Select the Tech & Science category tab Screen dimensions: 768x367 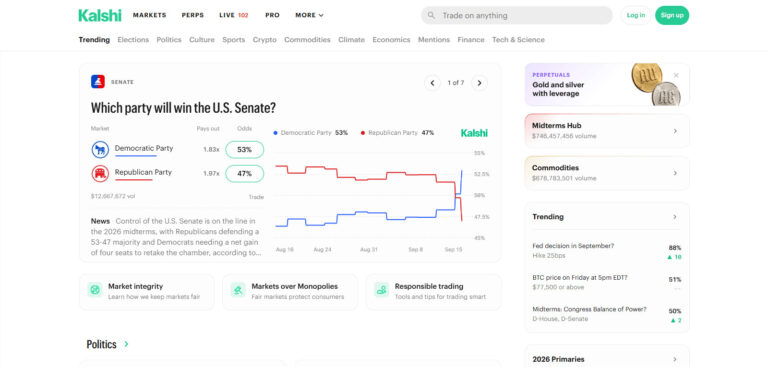(518, 40)
